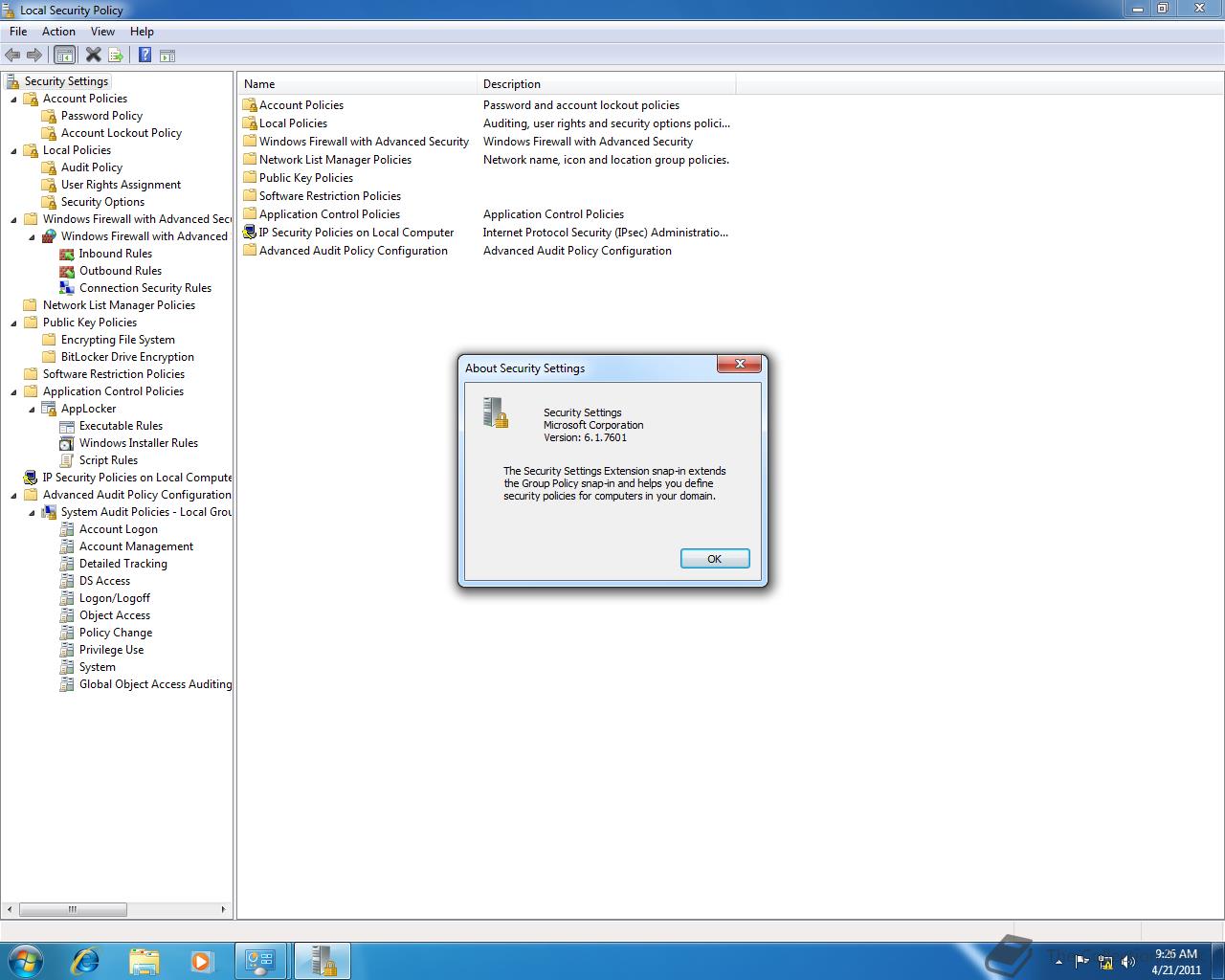The width and height of the screenshot is (1225, 980).
Task: Collapse Public Key Policies tree node
Action: click(13, 323)
